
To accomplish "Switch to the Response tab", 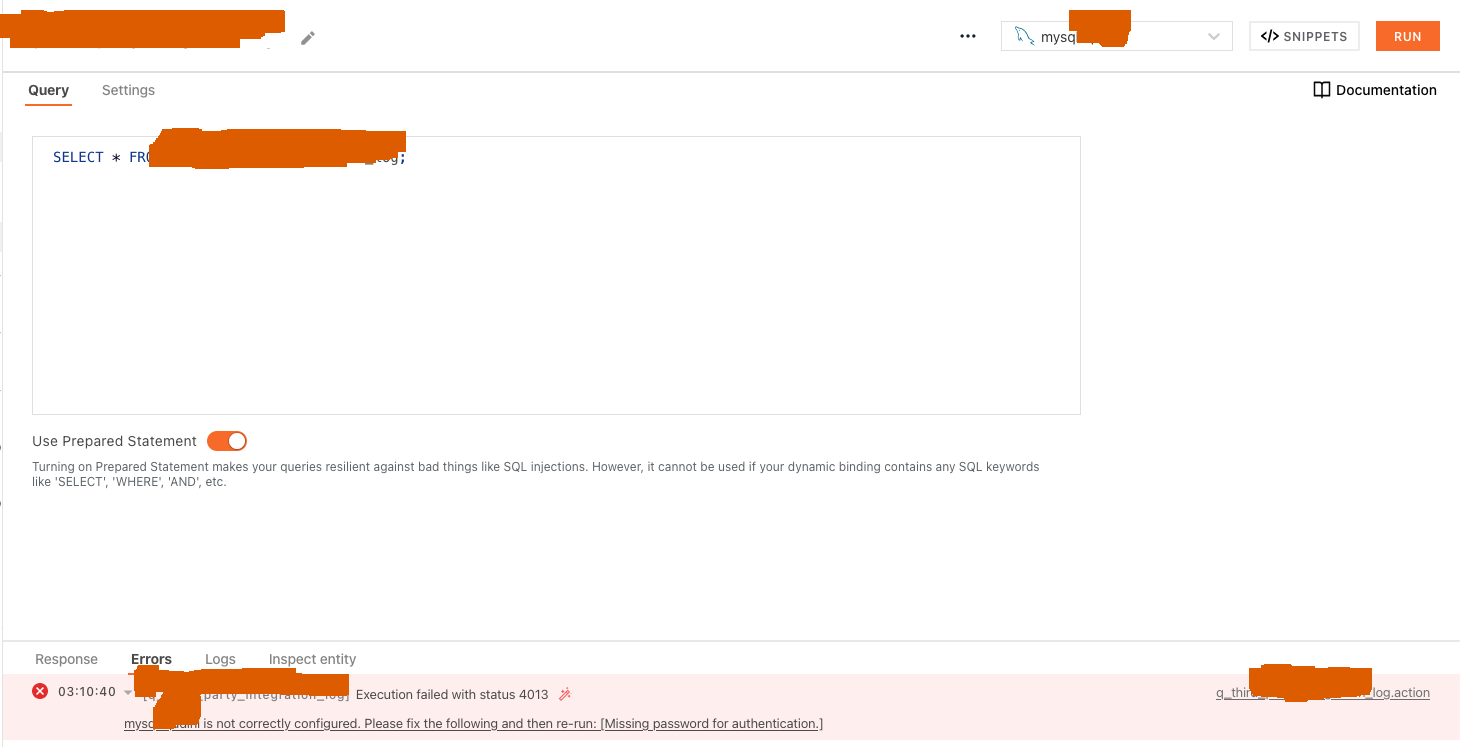I will pyautogui.click(x=66, y=659).
